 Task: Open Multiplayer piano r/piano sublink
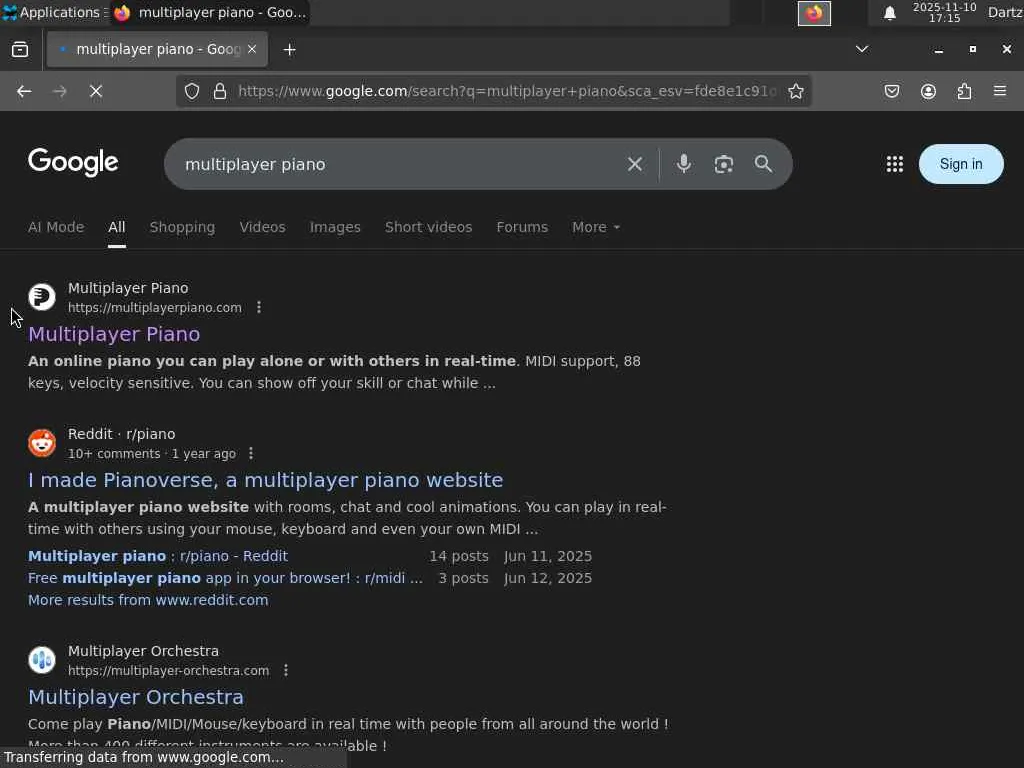tap(157, 556)
